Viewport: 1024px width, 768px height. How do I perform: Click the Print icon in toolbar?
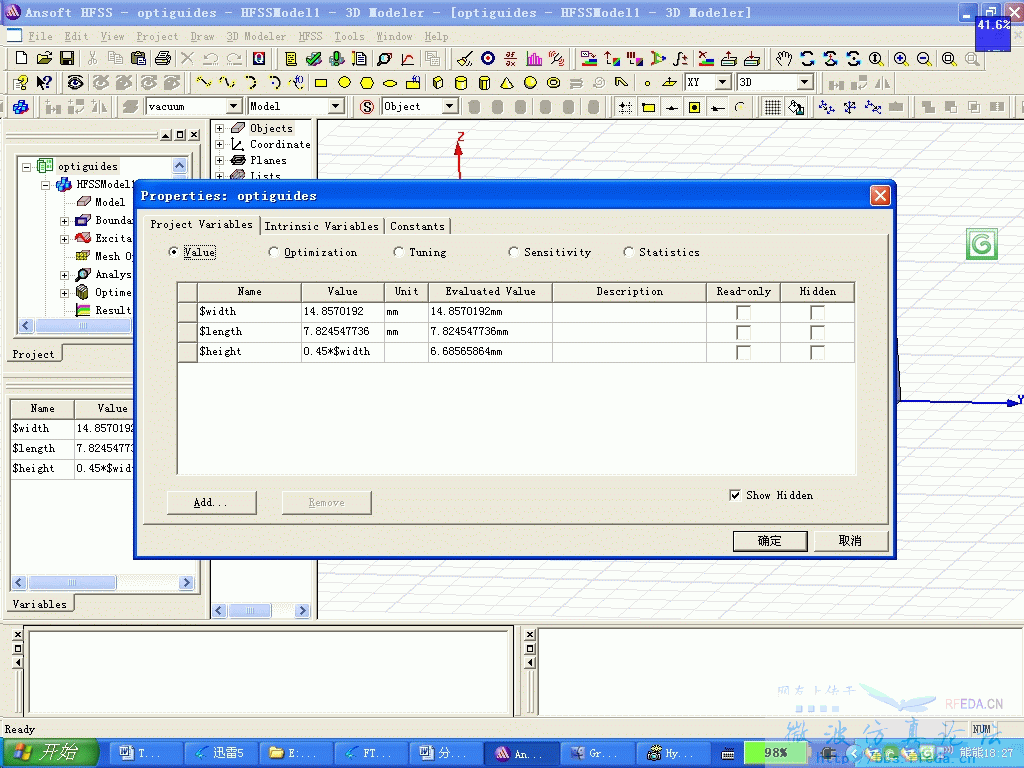pos(163,58)
